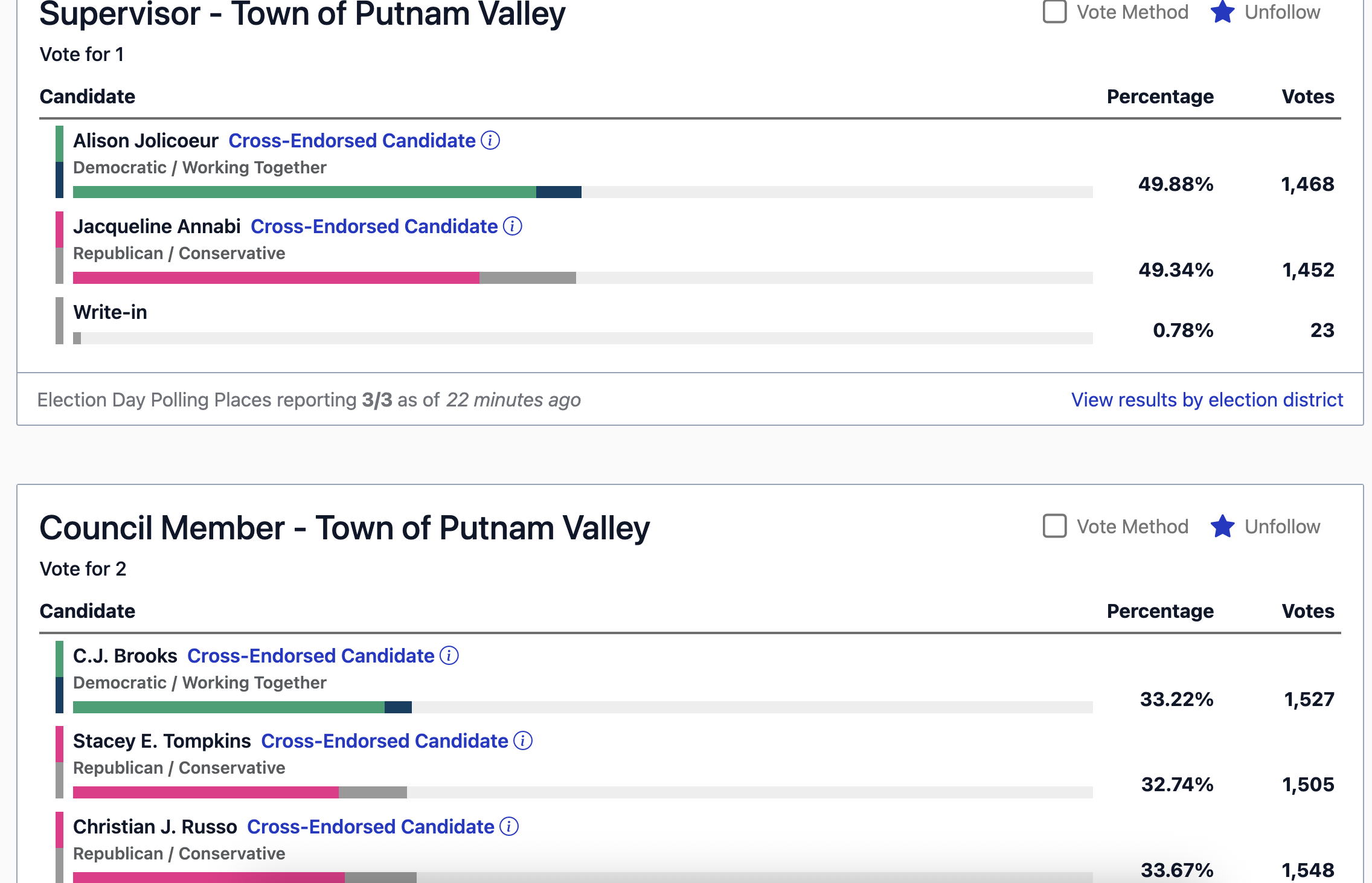Screen dimensions: 1372x883
Task: Click info icon beside Alison Jolicoeur
Action: [x=490, y=141]
